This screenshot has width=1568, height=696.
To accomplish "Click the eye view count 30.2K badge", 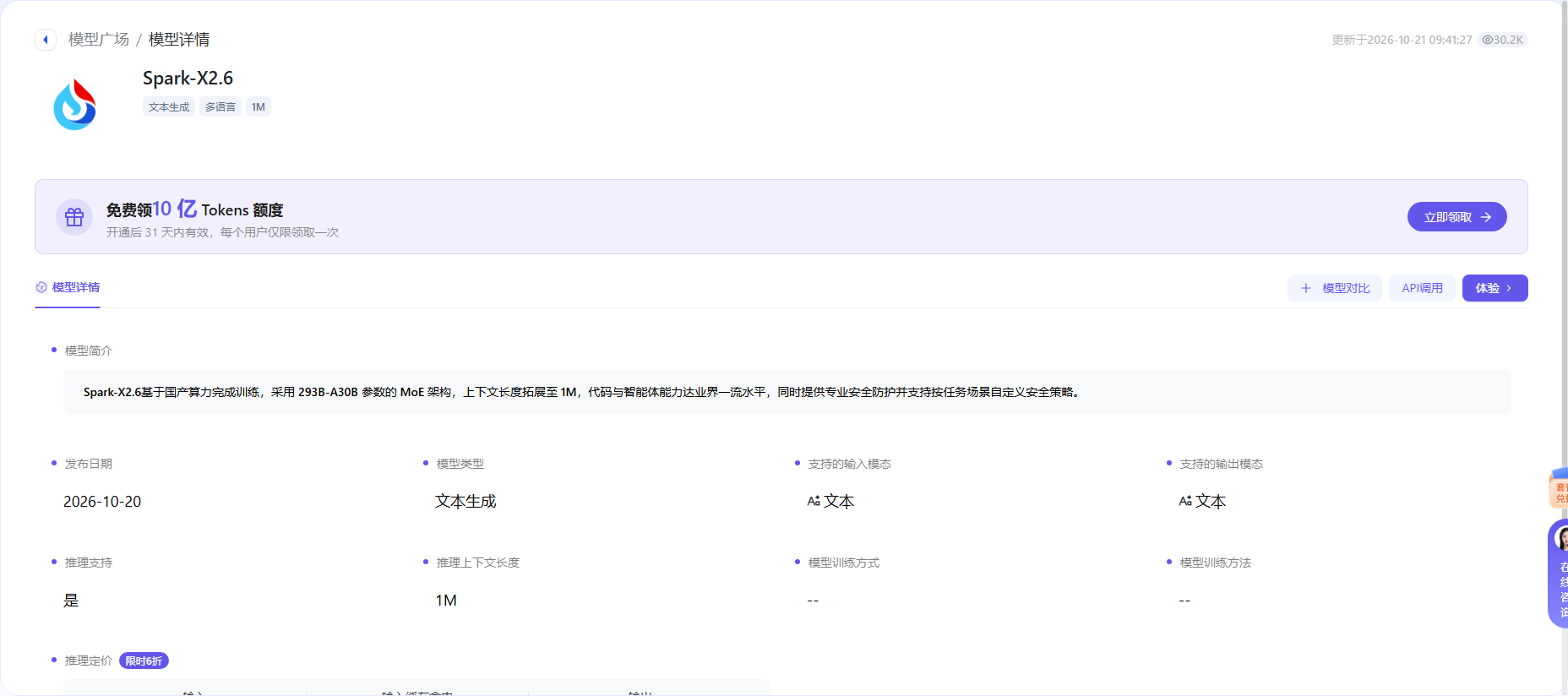I will [1503, 40].
